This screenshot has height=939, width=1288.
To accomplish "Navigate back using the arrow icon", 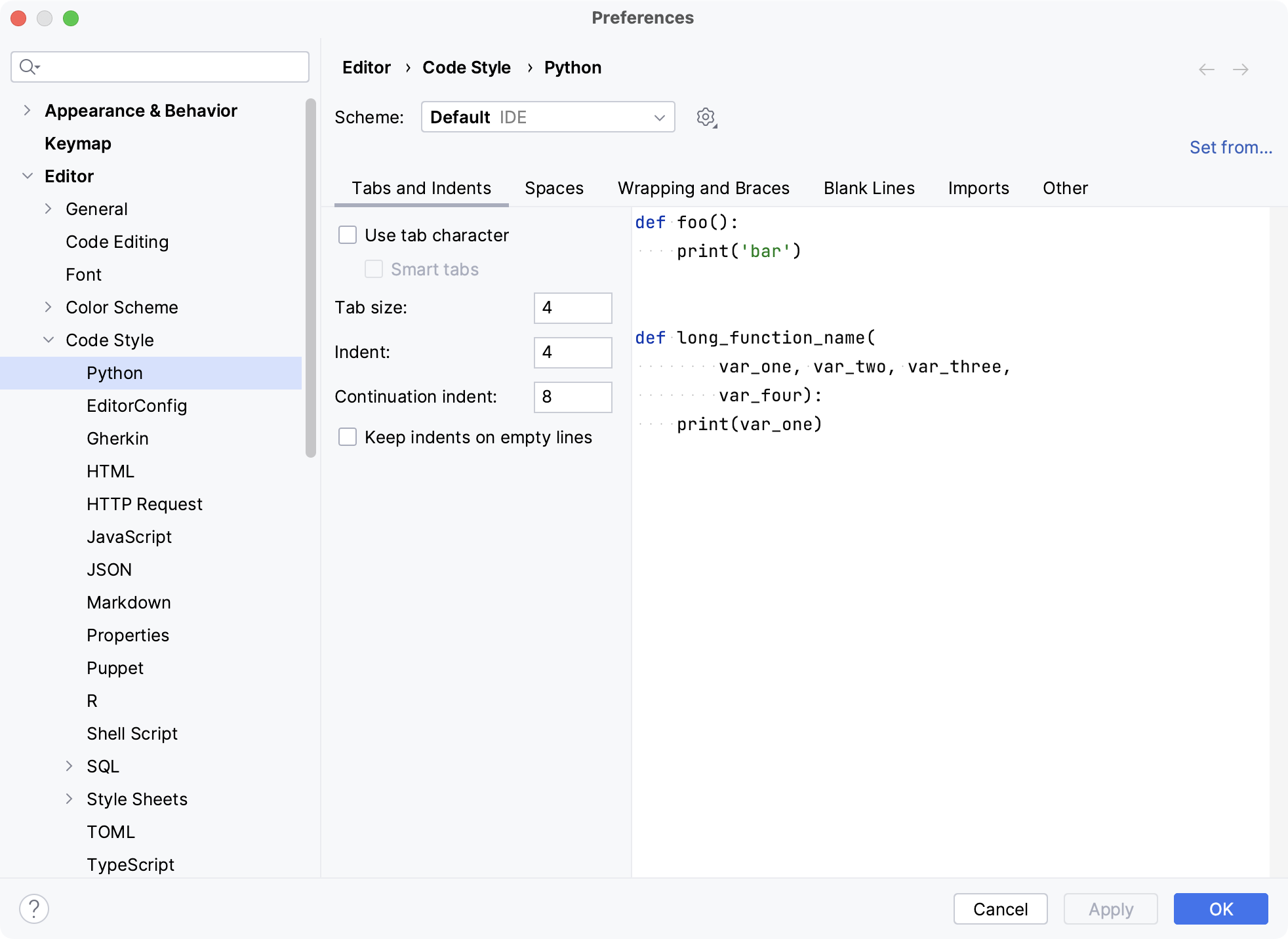I will pos(1207,68).
